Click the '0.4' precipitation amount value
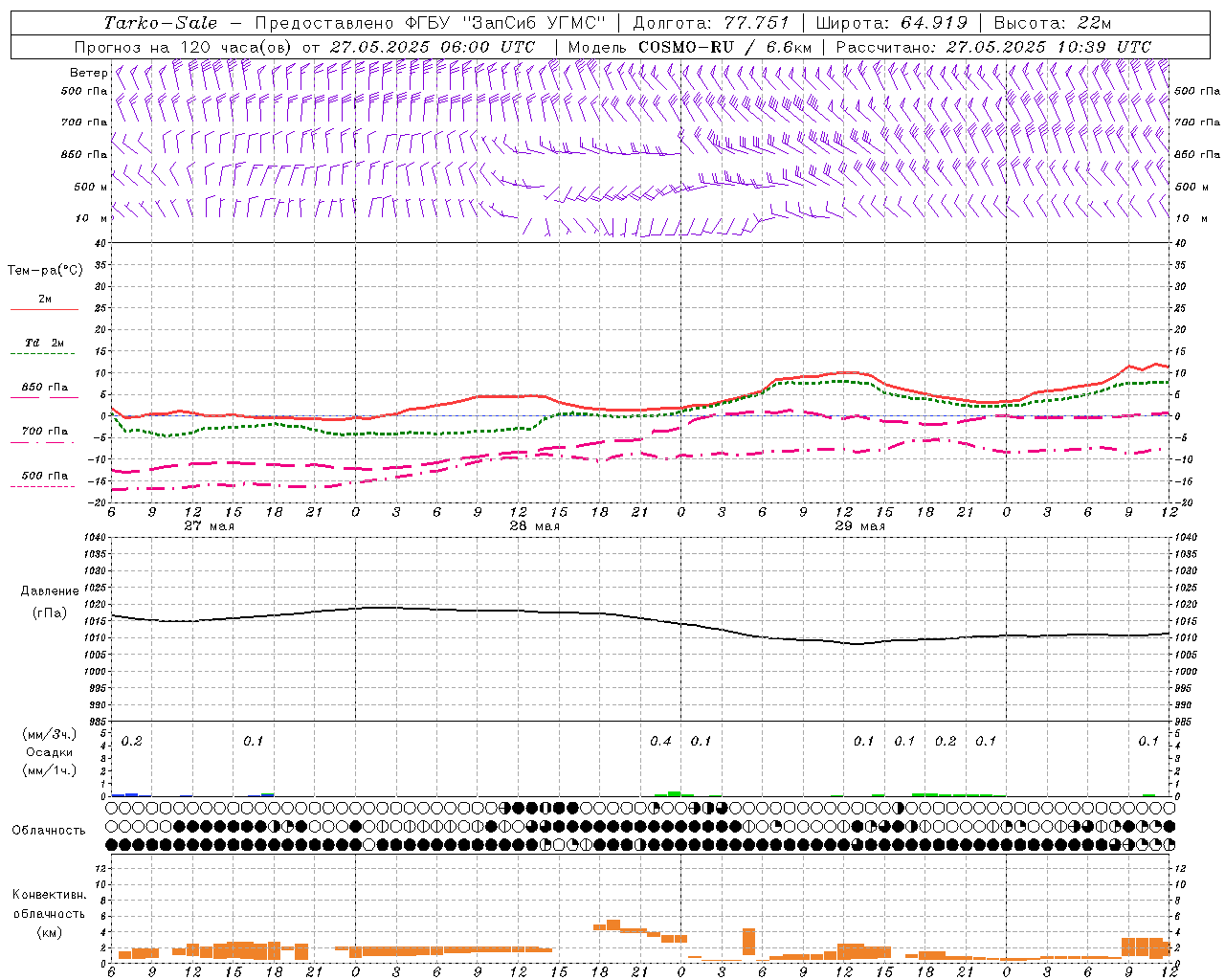This screenshot has height=980, width=1225. tap(660, 742)
